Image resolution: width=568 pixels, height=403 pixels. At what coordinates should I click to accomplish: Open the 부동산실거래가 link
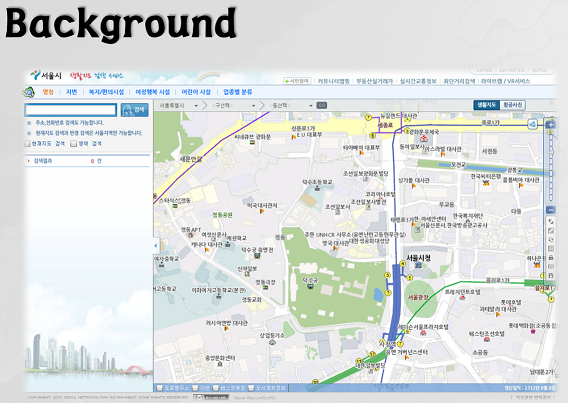(375, 81)
